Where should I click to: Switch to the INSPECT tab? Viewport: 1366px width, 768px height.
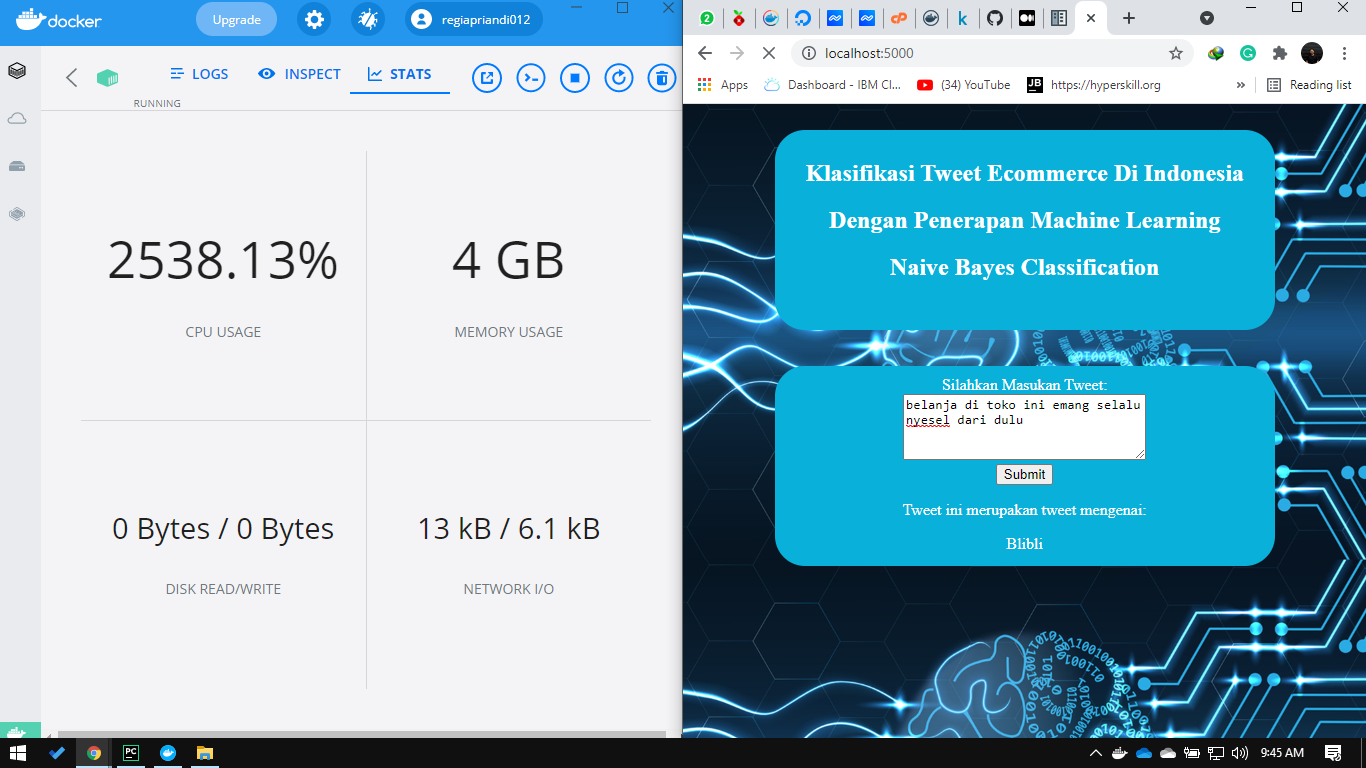[x=299, y=74]
